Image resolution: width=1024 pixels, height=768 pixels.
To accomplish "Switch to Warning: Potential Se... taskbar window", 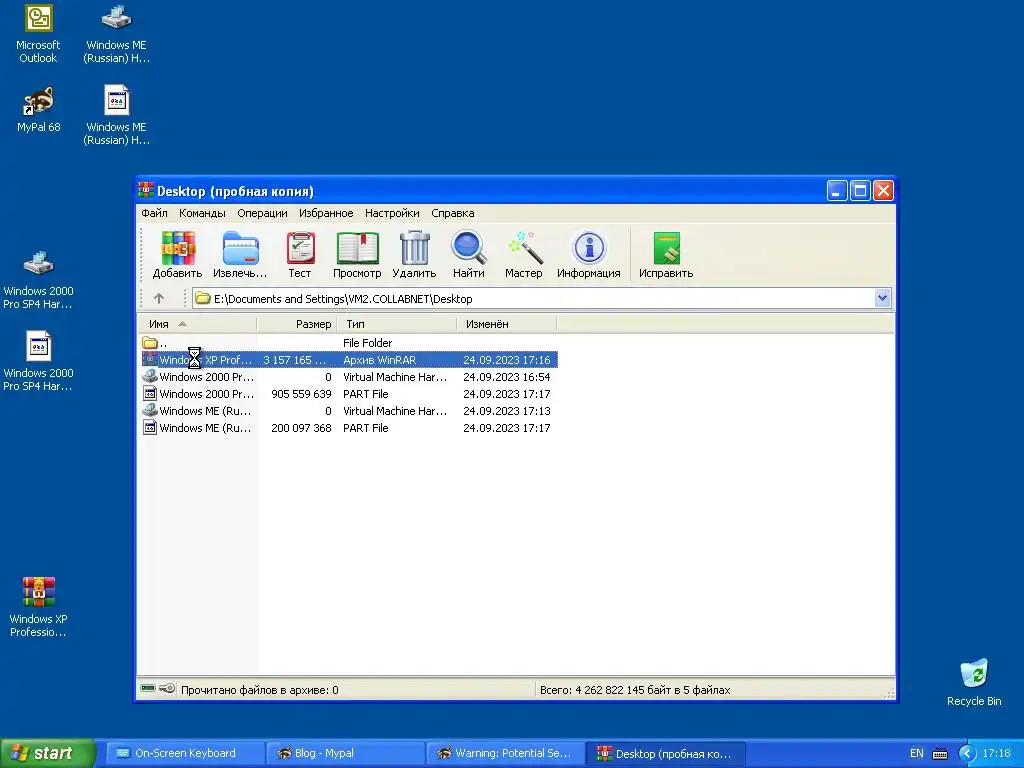I will tap(505, 754).
